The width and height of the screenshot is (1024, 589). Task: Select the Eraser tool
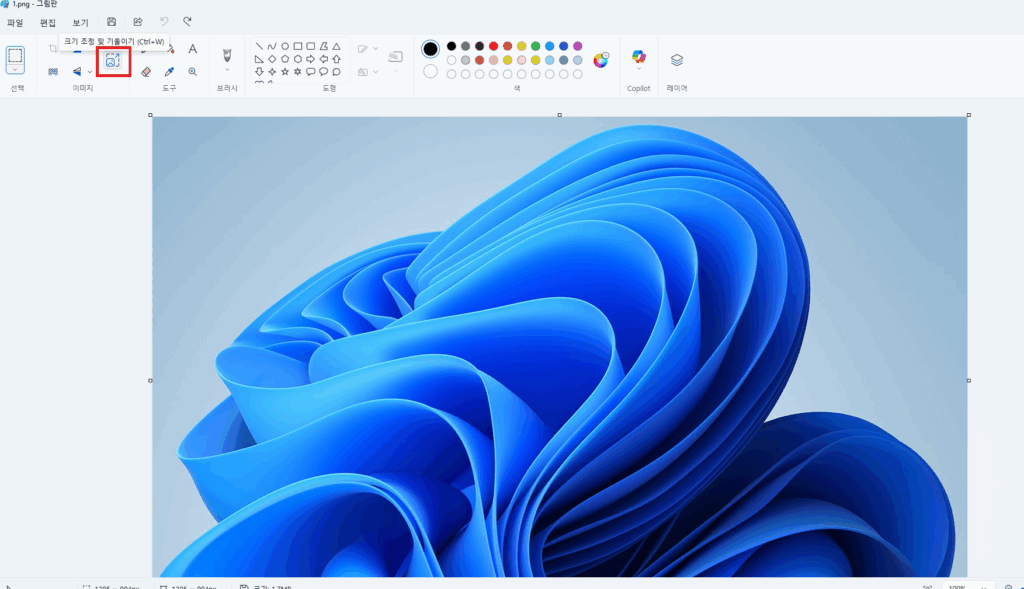click(146, 72)
